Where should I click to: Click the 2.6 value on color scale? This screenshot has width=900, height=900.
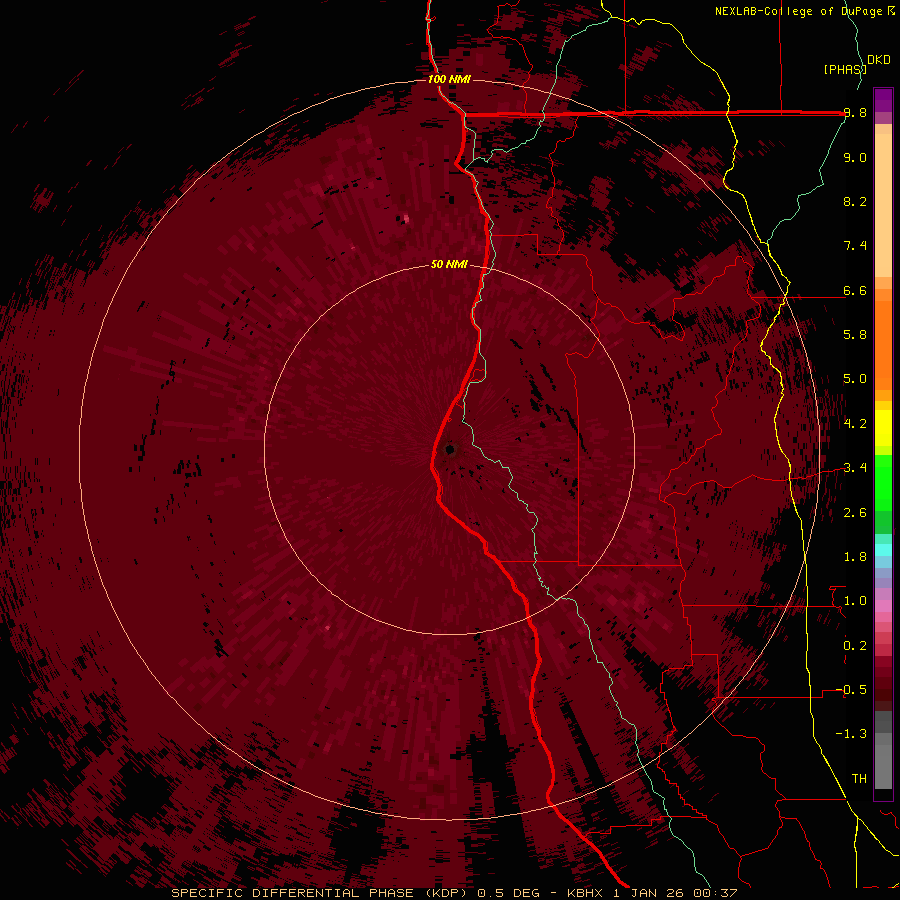click(855, 513)
